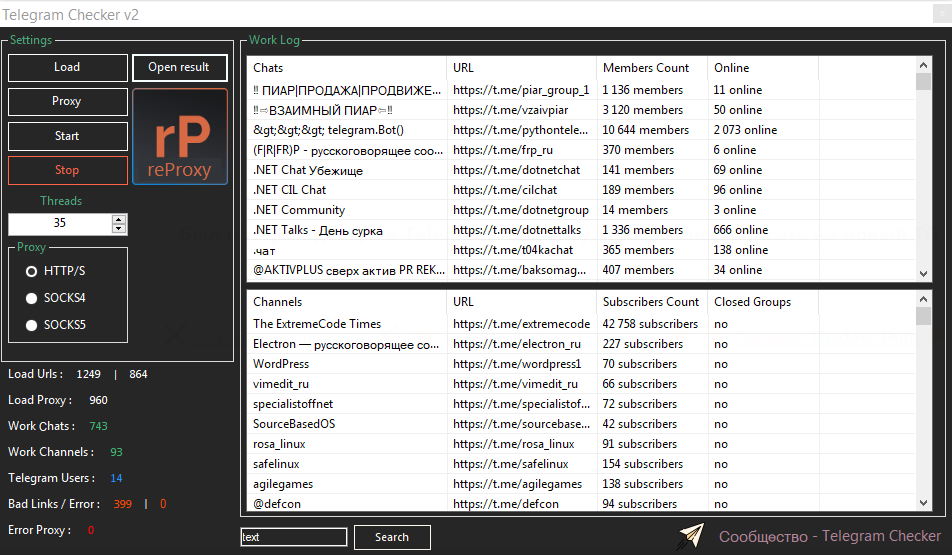The width and height of the screenshot is (952, 555).
Task: Click the Telegram Users count 14
Action: (116, 478)
